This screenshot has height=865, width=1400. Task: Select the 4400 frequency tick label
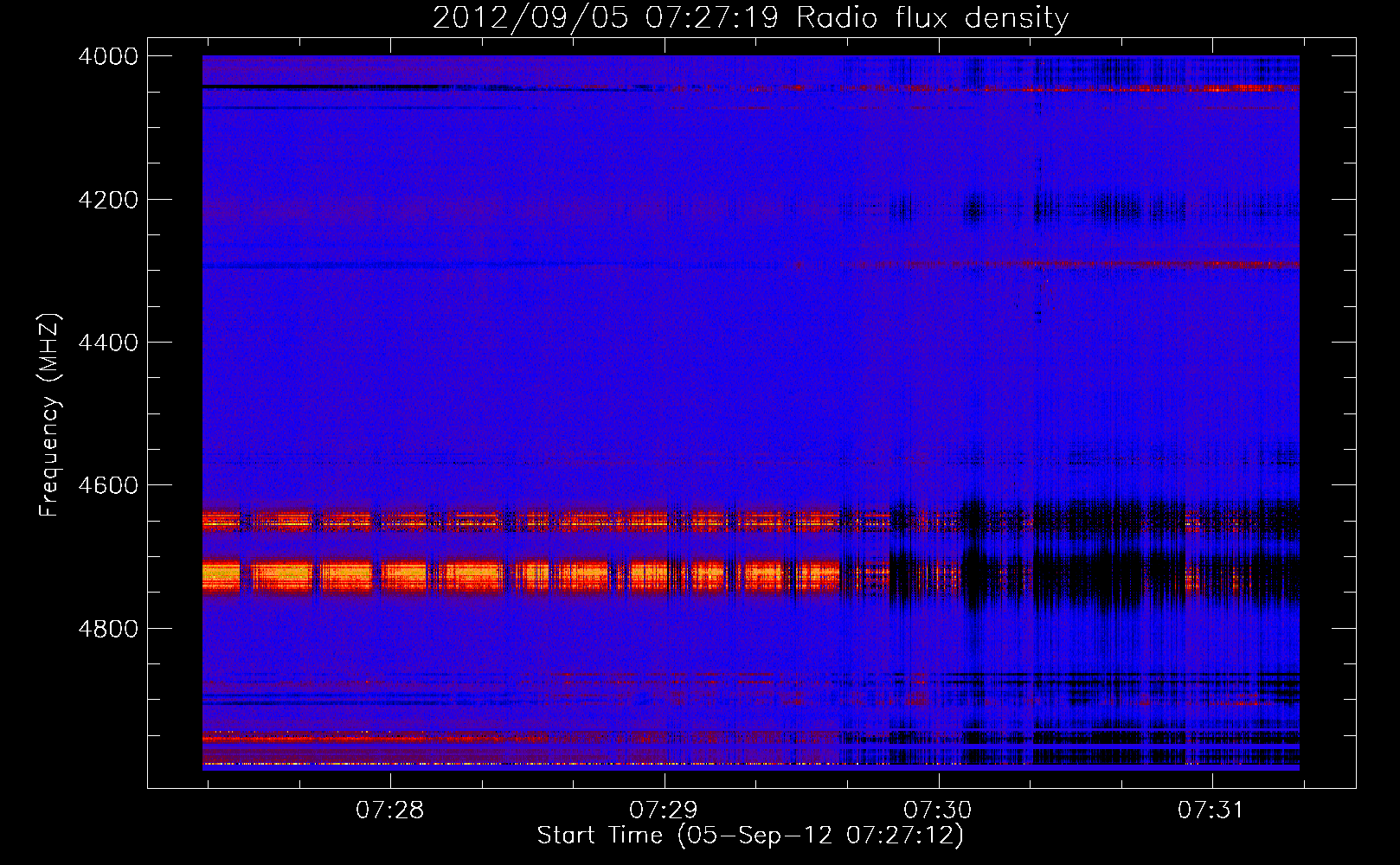[x=108, y=343]
